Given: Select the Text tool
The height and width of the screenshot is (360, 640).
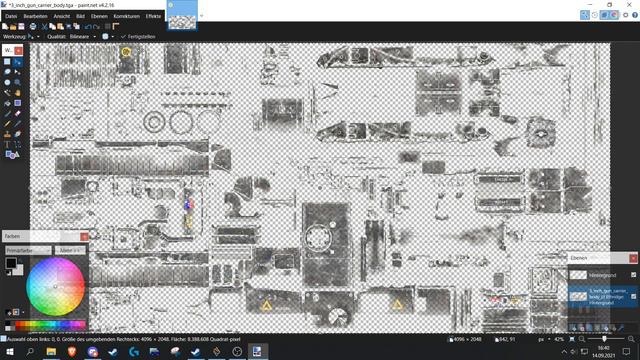Looking at the screenshot, I should (7, 144).
